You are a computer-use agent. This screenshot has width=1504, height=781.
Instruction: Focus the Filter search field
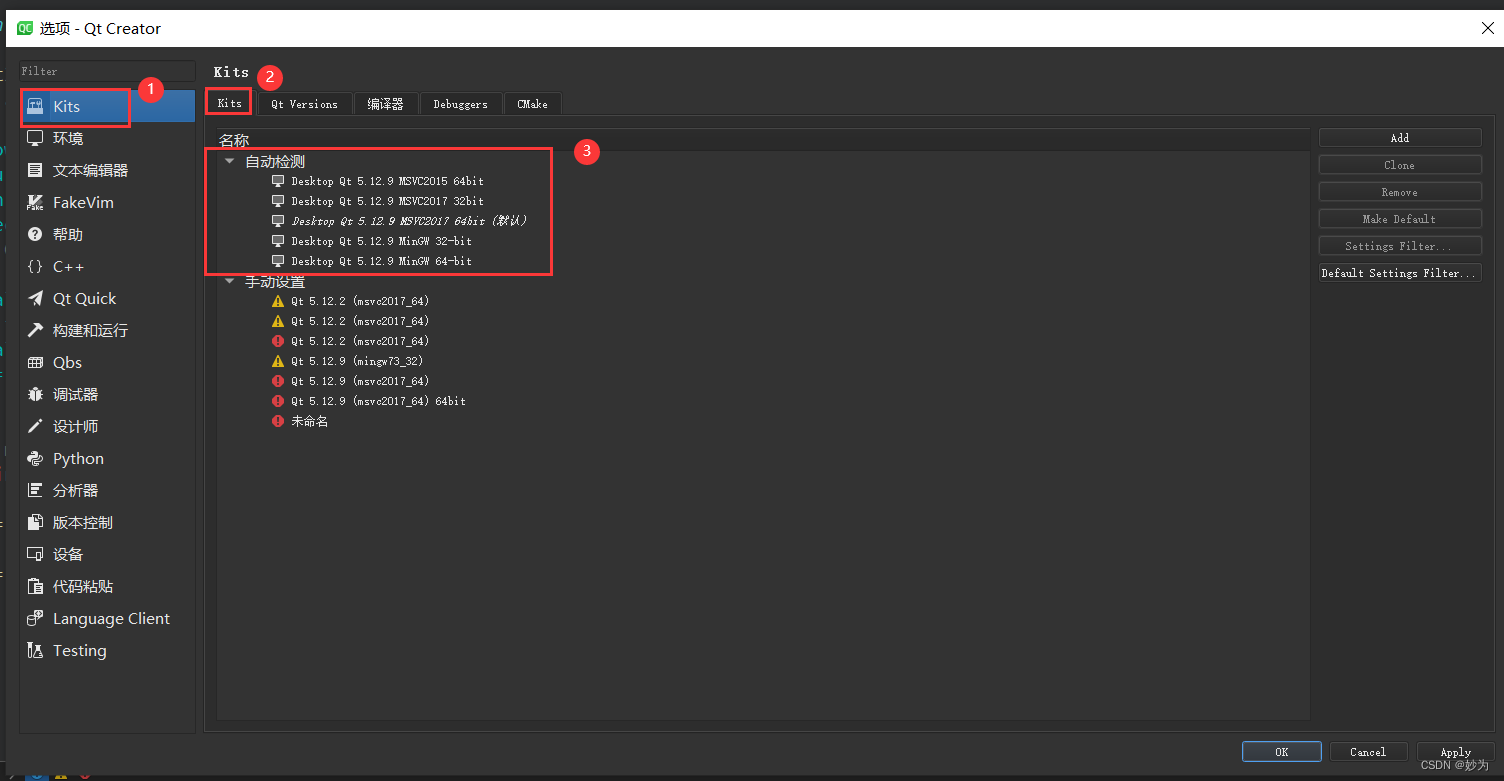tap(107, 71)
